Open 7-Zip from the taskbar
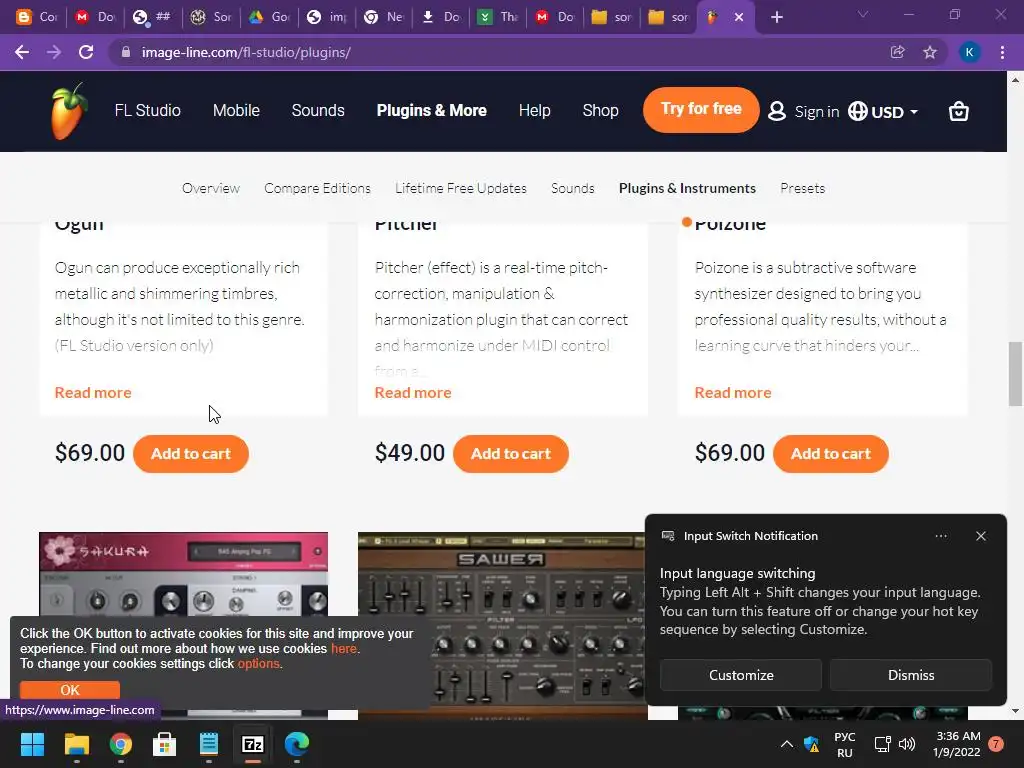The width and height of the screenshot is (1024, 768). pos(253,744)
